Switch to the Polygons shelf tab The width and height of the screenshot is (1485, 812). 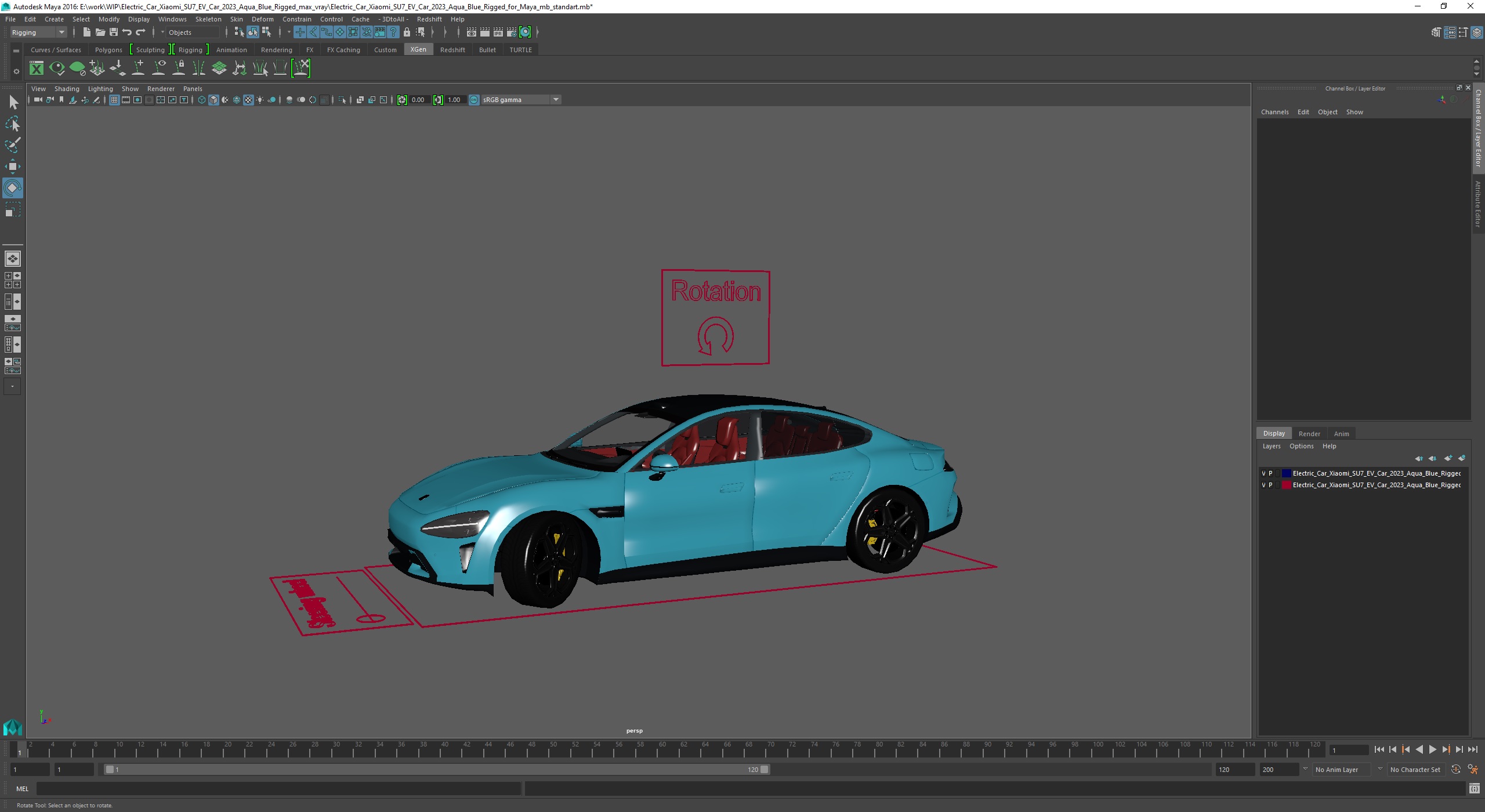108,50
